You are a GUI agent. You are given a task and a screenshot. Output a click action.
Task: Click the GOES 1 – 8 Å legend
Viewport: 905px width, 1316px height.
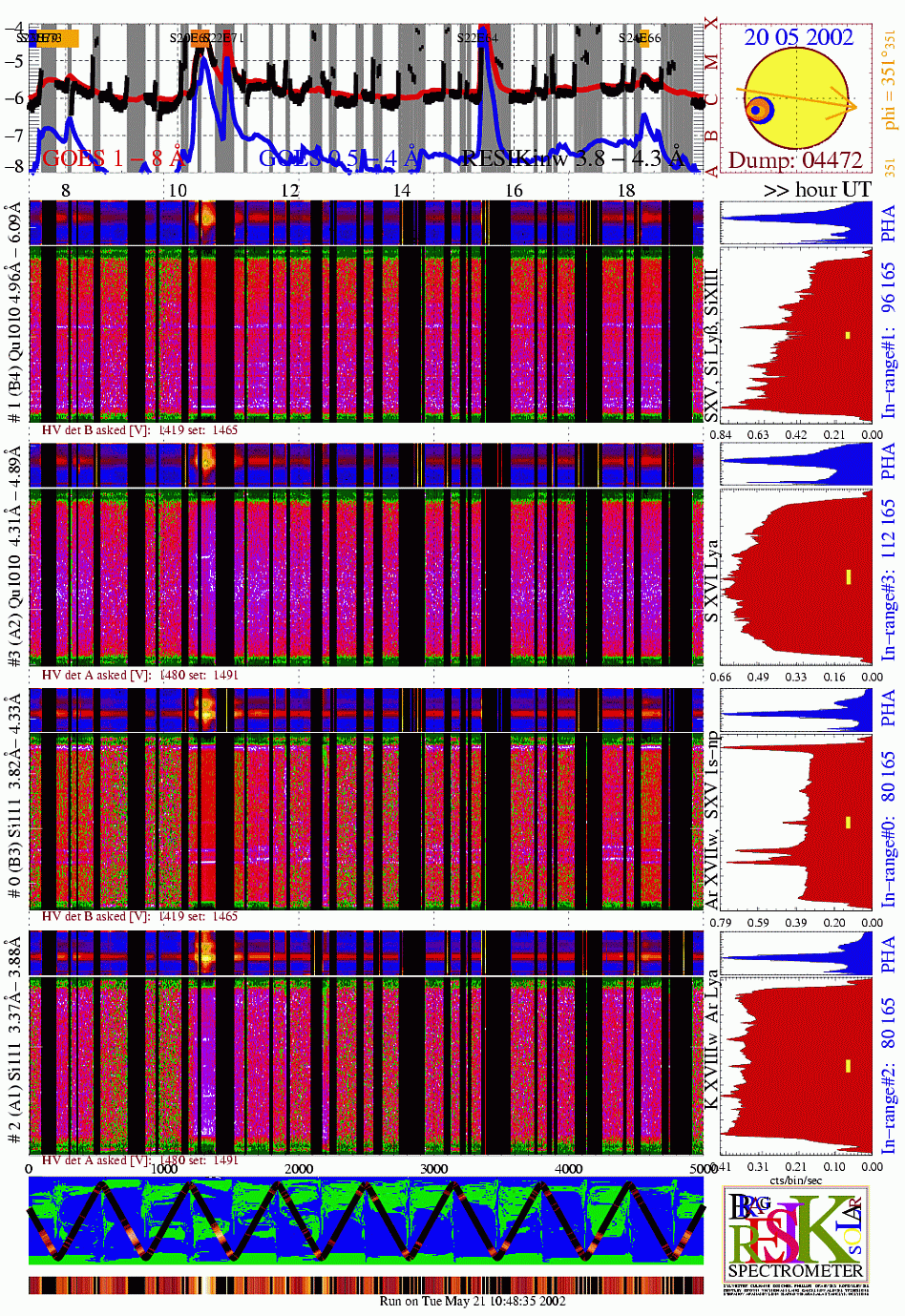point(112,157)
